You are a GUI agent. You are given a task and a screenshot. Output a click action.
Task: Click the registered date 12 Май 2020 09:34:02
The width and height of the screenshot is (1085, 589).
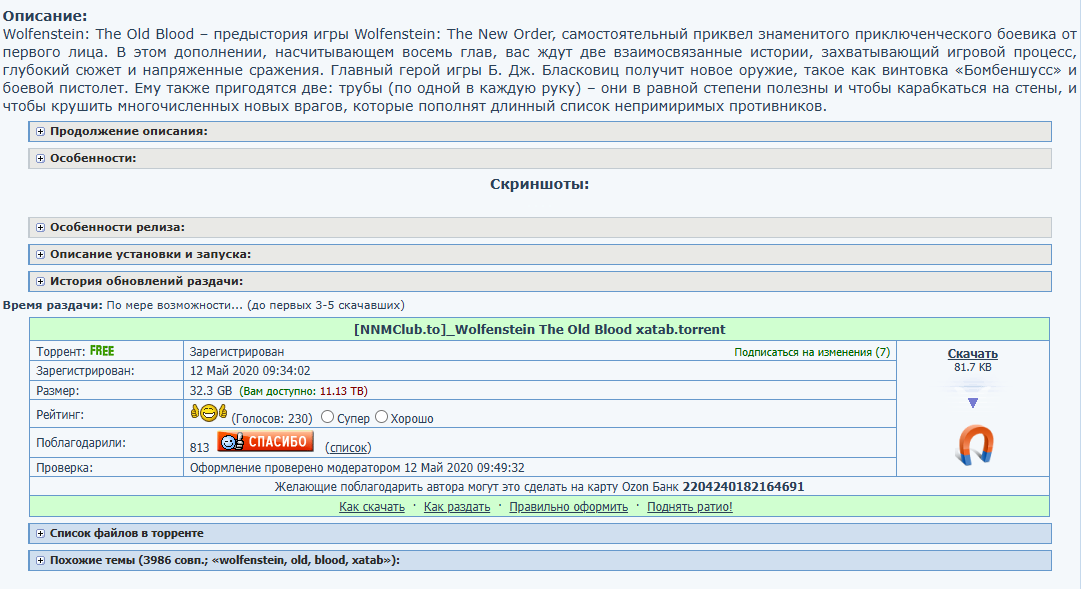(x=250, y=371)
